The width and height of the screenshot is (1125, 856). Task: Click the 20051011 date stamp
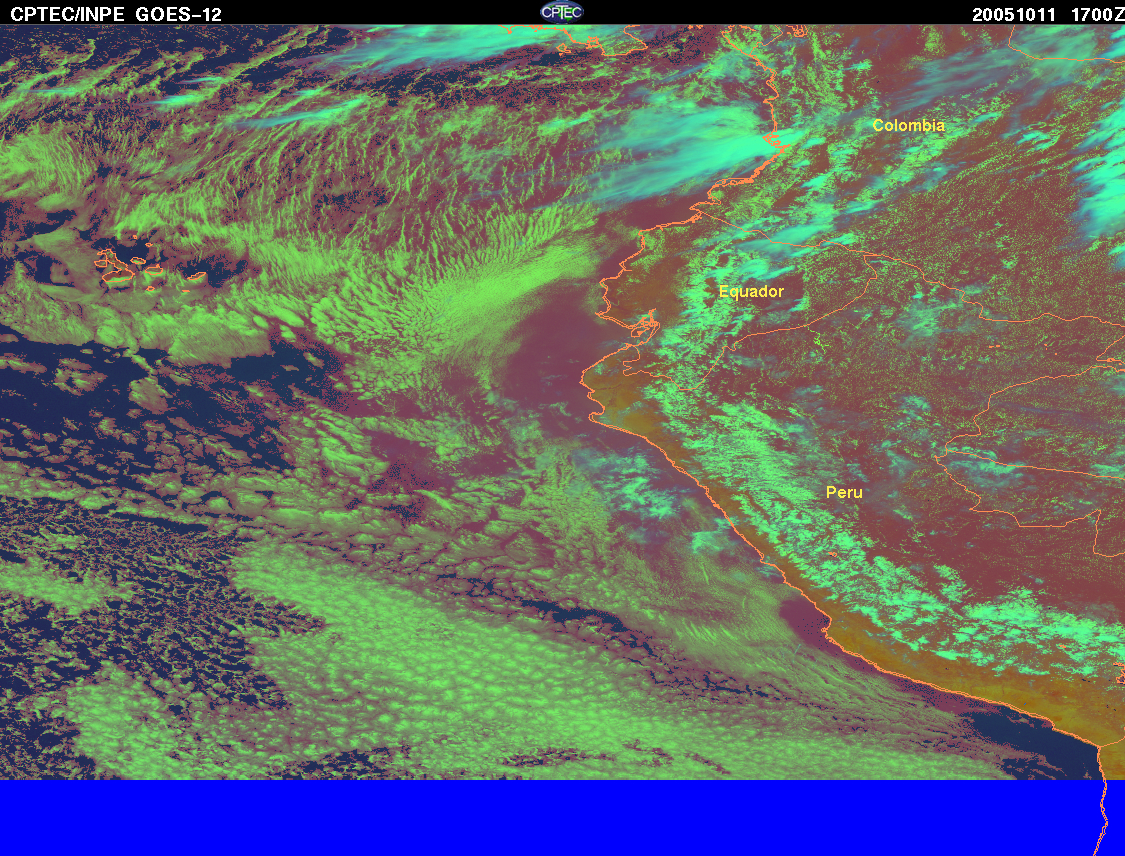[1014, 14]
